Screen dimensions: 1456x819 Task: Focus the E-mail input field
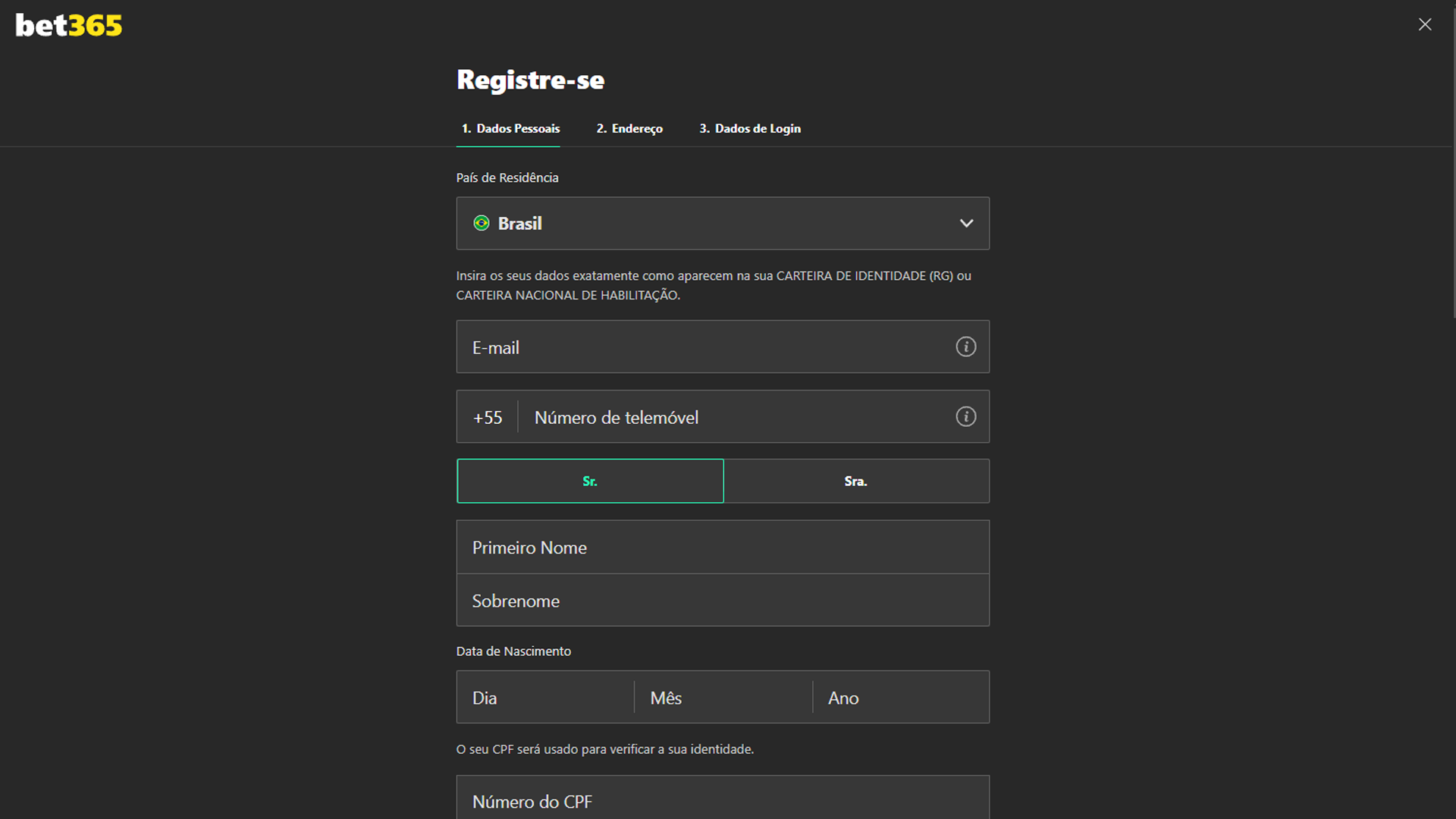pos(723,347)
